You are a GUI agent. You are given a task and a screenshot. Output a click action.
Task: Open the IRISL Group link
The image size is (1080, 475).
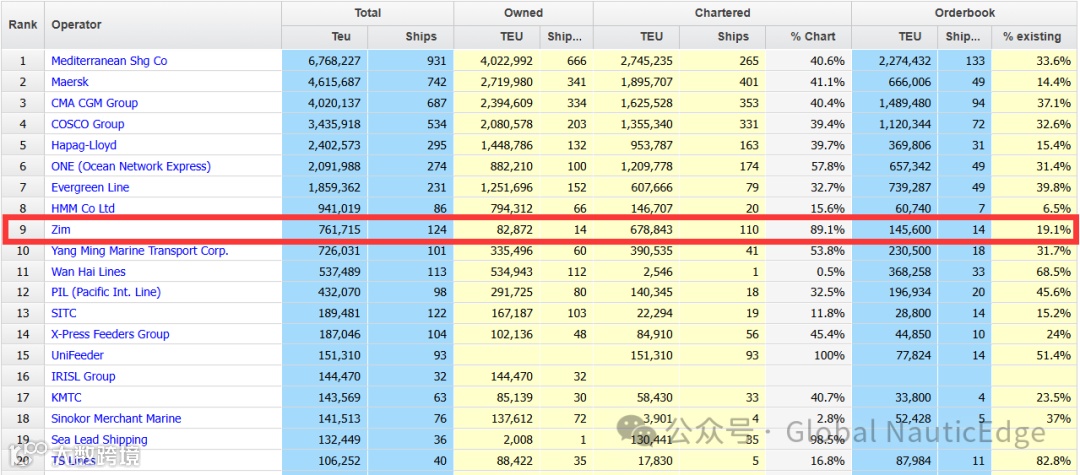[83, 376]
